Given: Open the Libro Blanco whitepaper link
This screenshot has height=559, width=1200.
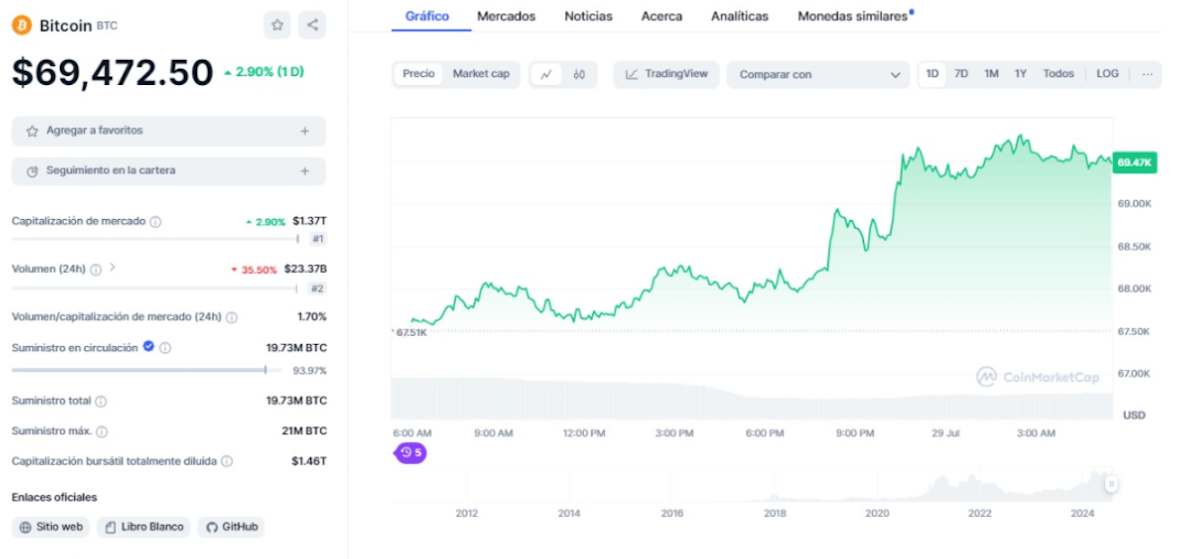Looking at the screenshot, I should [144, 527].
